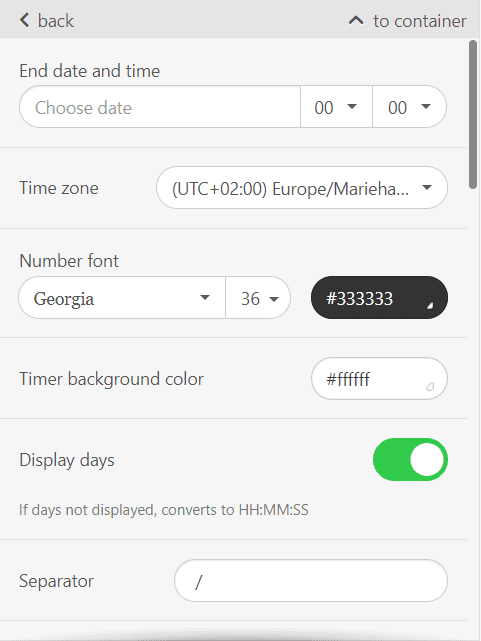This screenshot has height=641, width=481.
Task: Click the Separator text input field
Action: 311,580
